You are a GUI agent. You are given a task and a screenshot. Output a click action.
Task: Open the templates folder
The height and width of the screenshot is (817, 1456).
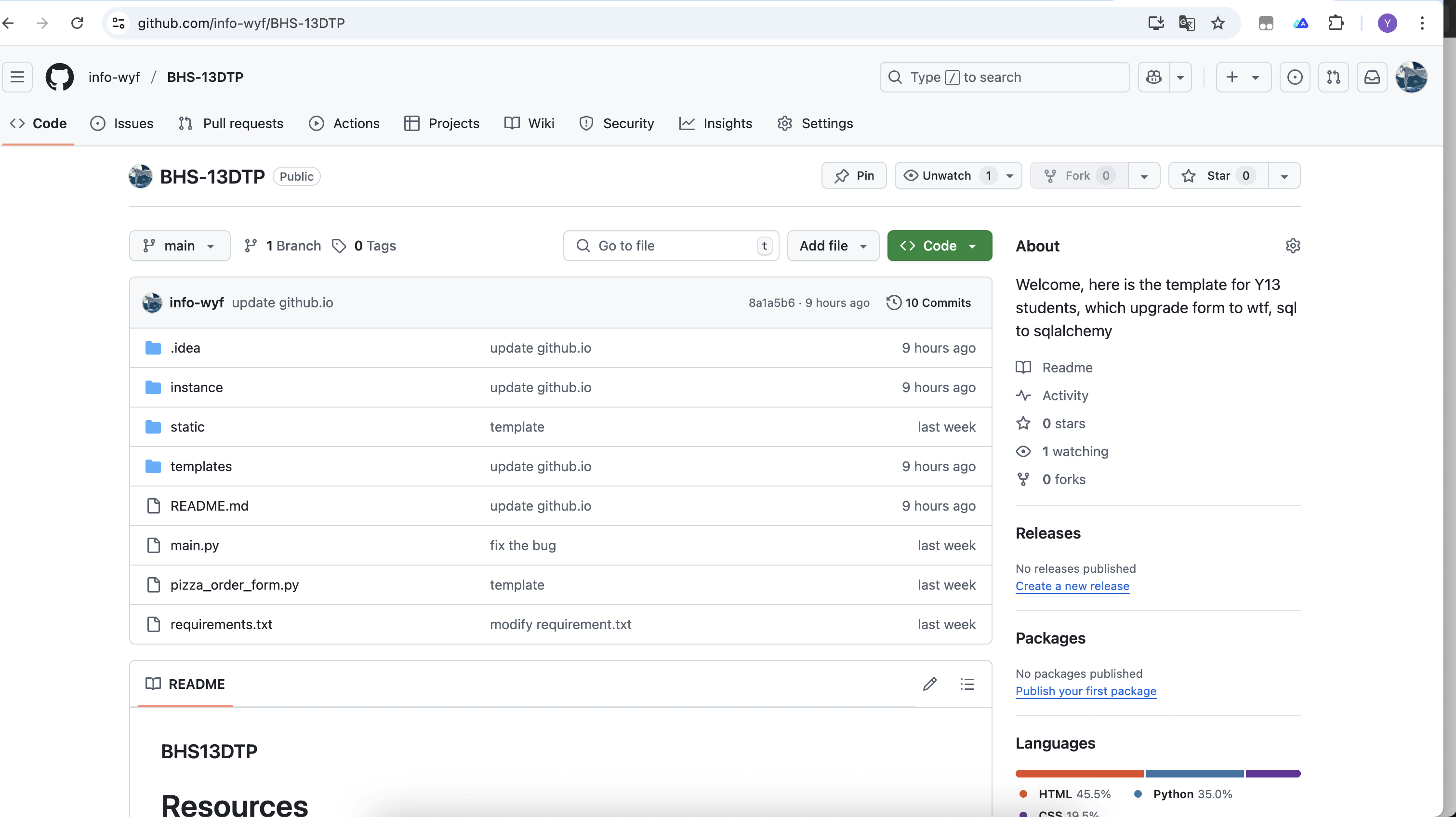click(200, 466)
